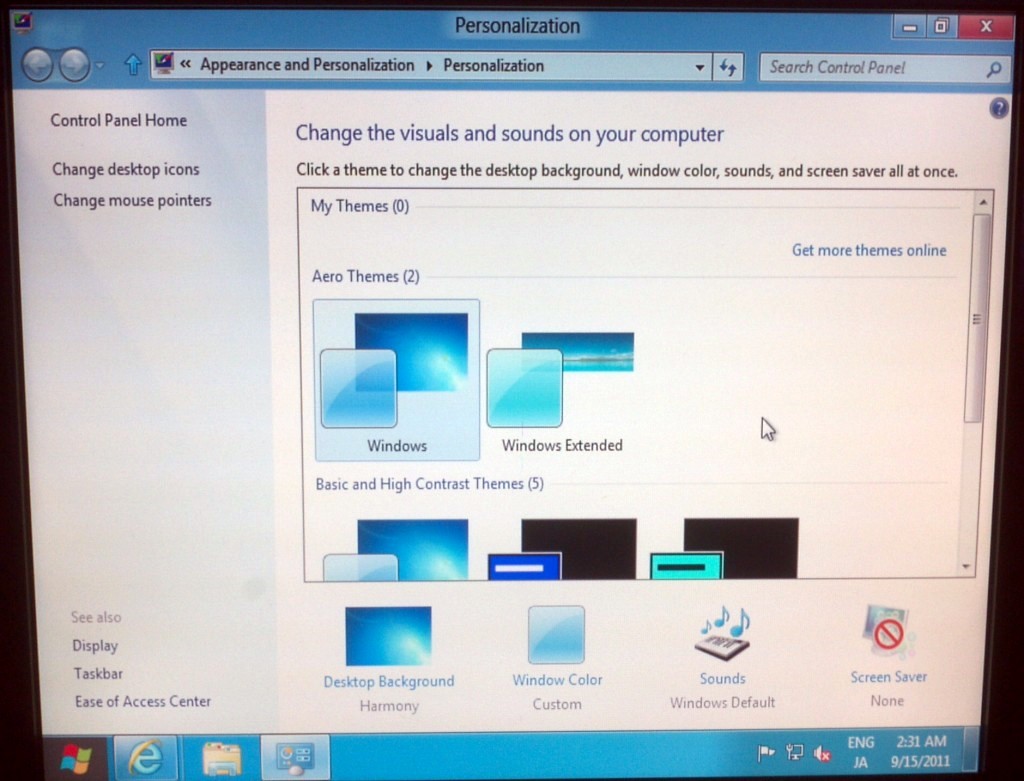
Task: Click the blue Help question mark icon
Action: (998, 109)
